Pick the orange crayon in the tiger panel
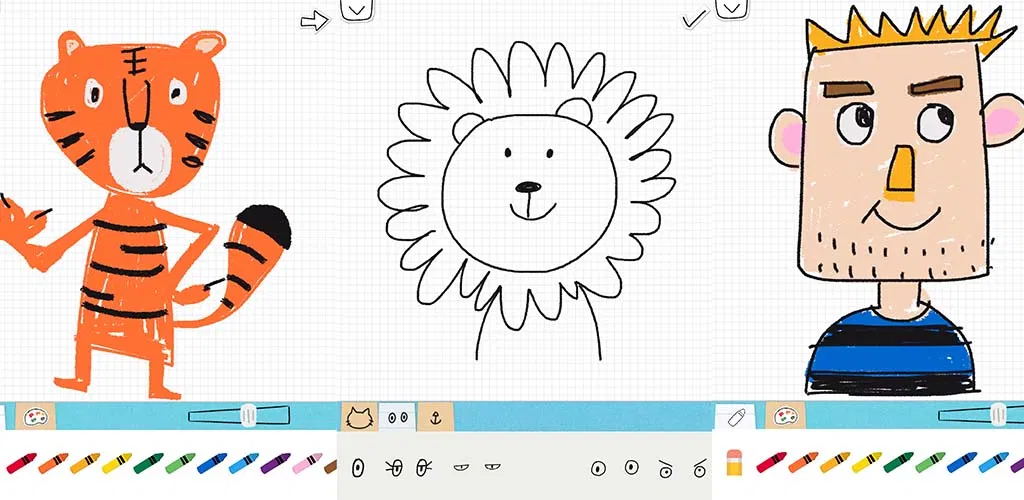This screenshot has height=500, width=1024. pyautogui.click(x=53, y=463)
